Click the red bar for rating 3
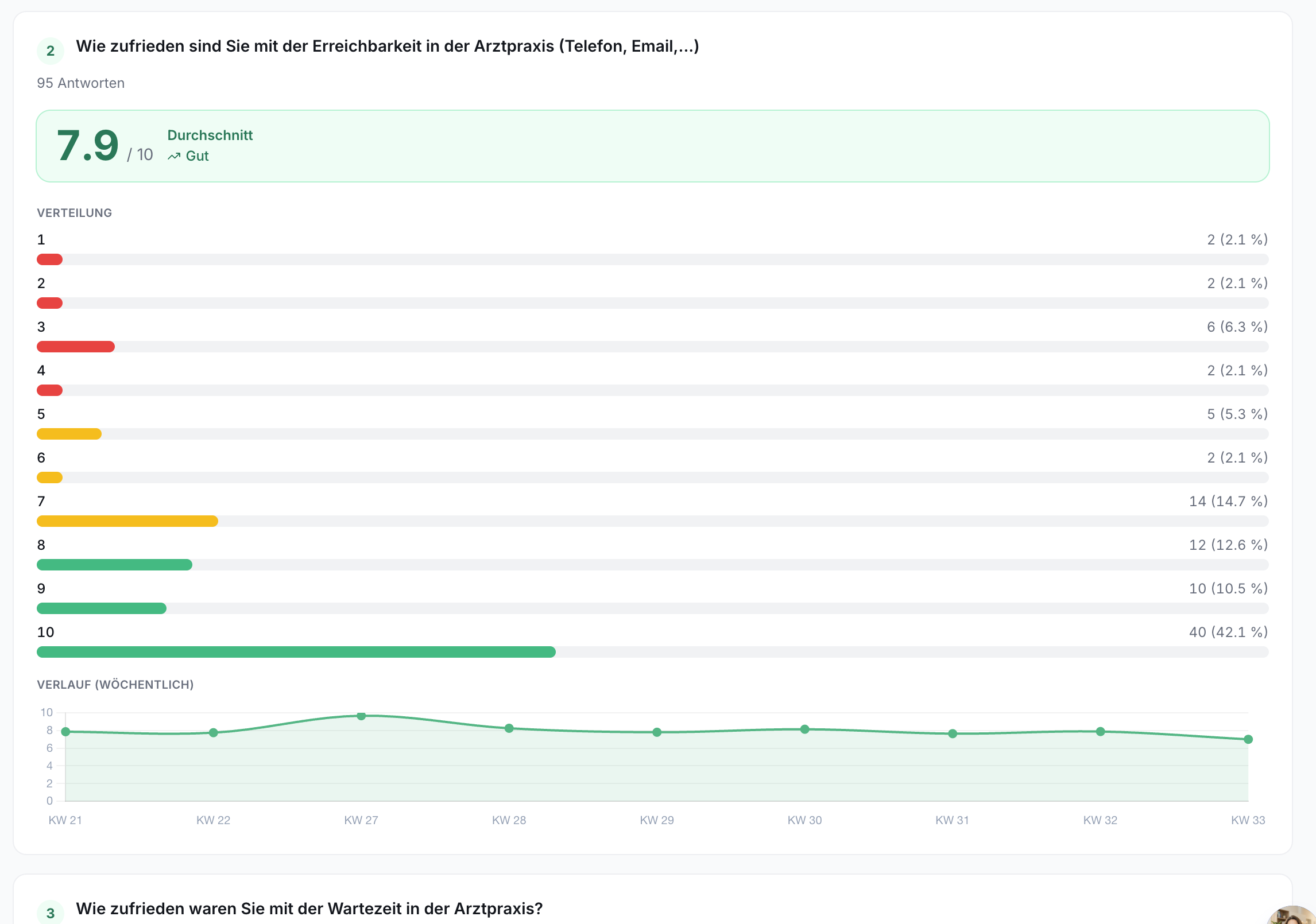 click(x=76, y=347)
